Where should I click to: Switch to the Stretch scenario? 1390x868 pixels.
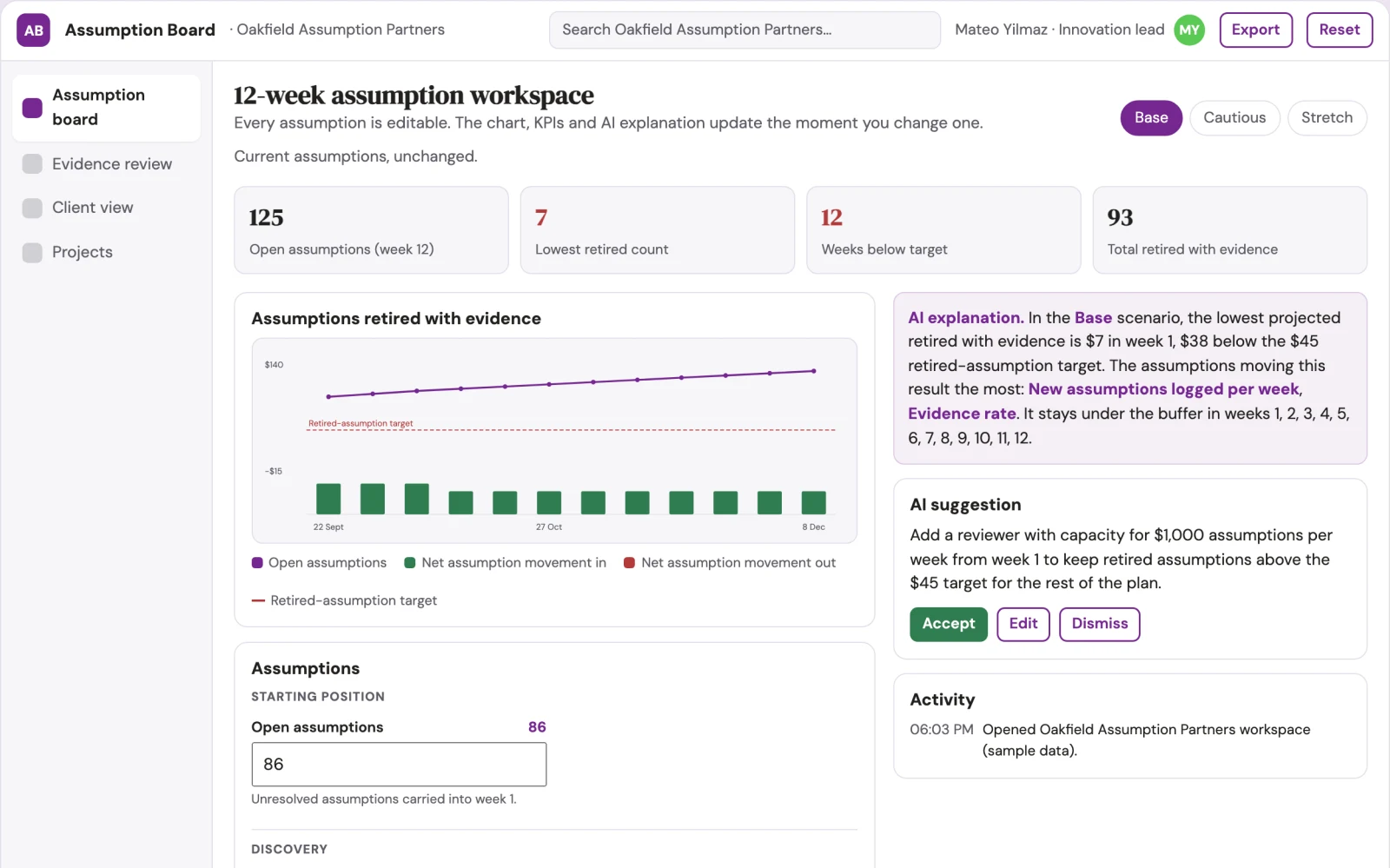[x=1327, y=118]
